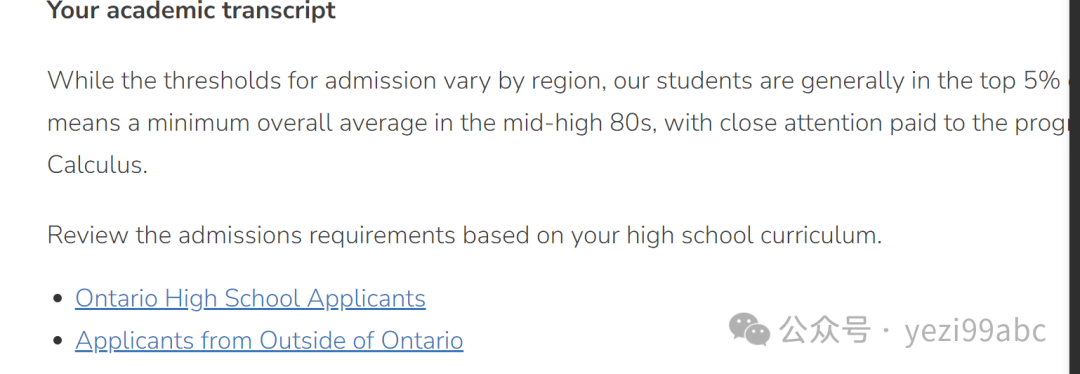Click the word 'Calculus.' in the paragraph
This screenshot has width=1080, height=374.
coord(97,165)
